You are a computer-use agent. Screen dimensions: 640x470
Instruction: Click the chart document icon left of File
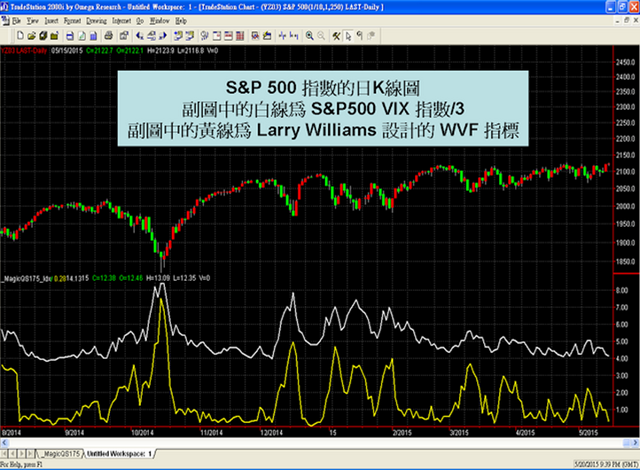point(5,20)
